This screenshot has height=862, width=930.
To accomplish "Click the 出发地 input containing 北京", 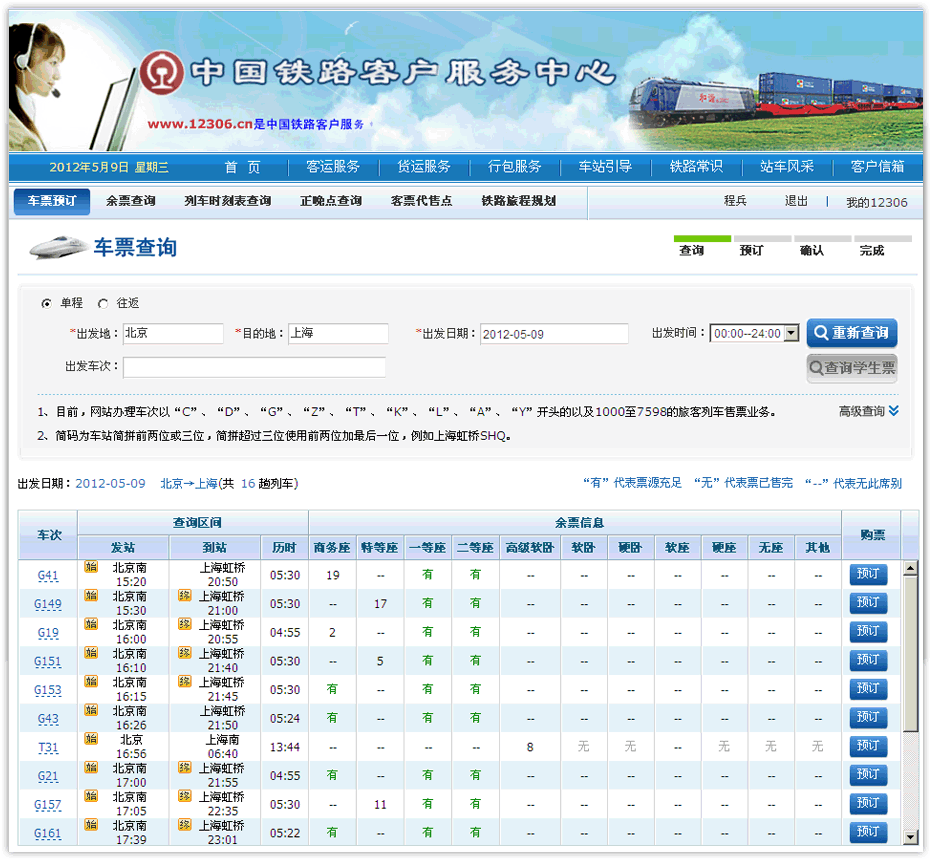I will pyautogui.click(x=173, y=333).
